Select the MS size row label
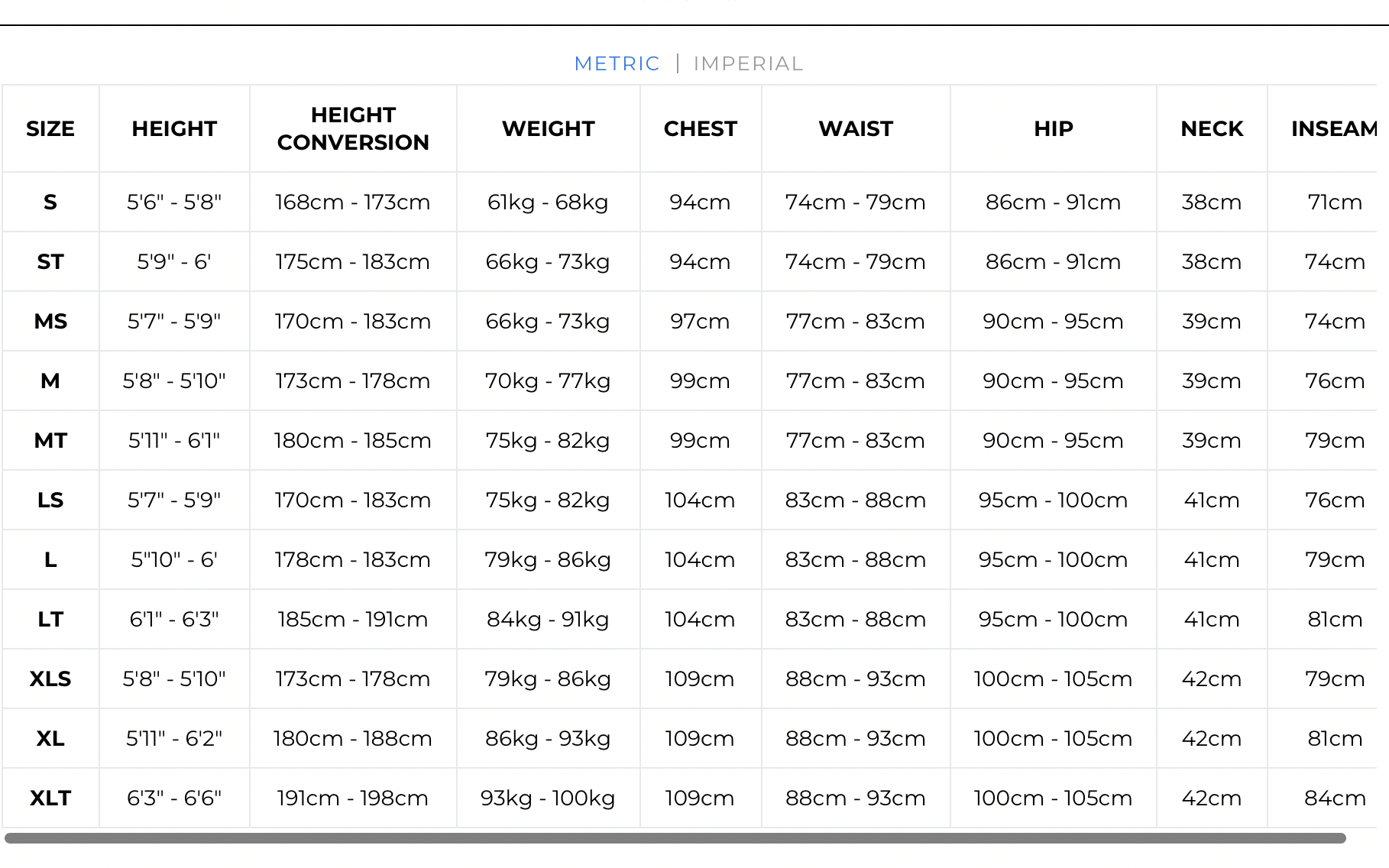1389x868 pixels. pos(50,322)
